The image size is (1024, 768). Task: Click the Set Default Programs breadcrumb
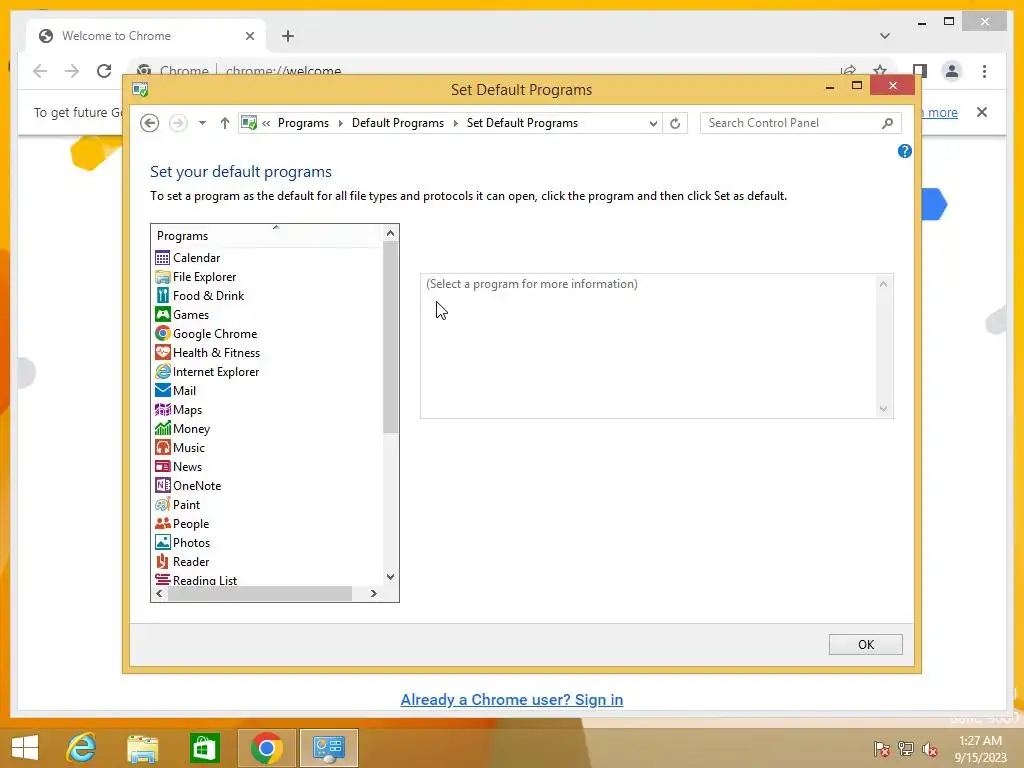point(522,123)
